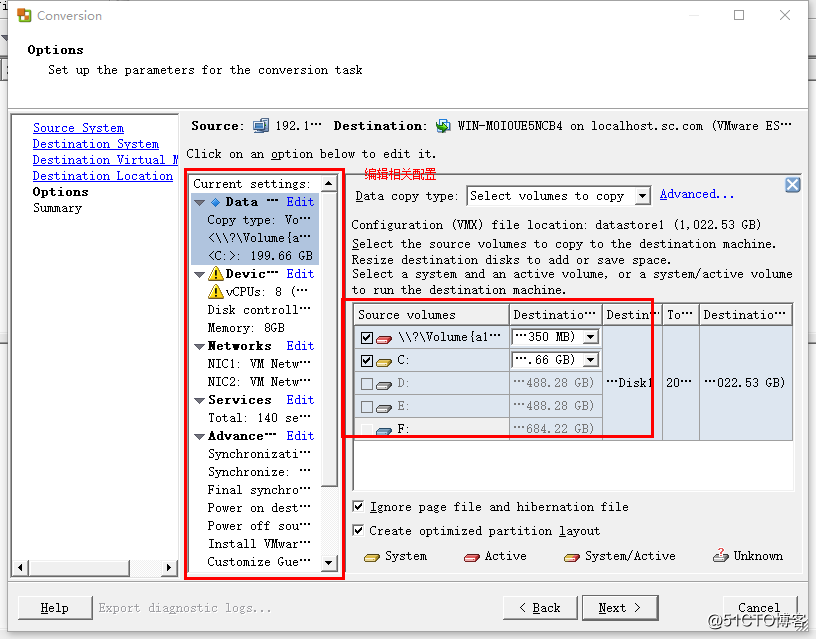816x639 pixels.
Task: Edit the Devices settings
Action: pos(300,274)
